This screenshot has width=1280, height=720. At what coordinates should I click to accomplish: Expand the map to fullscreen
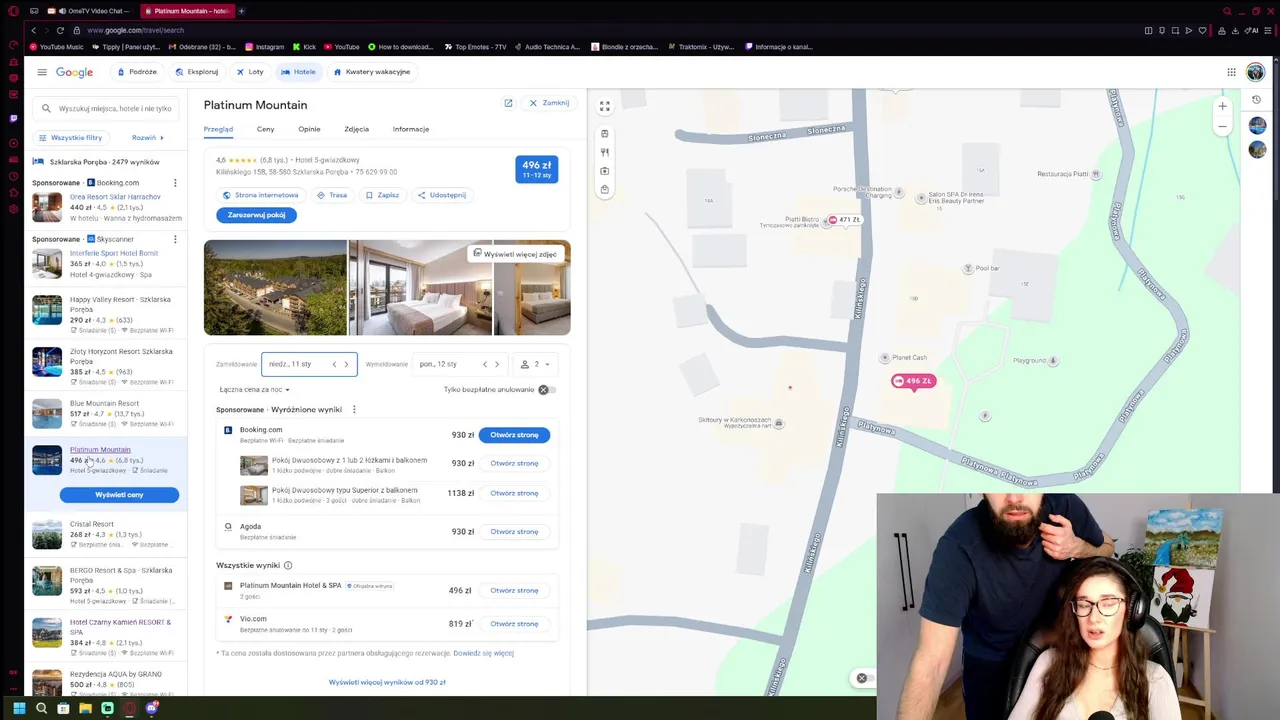[604, 106]
